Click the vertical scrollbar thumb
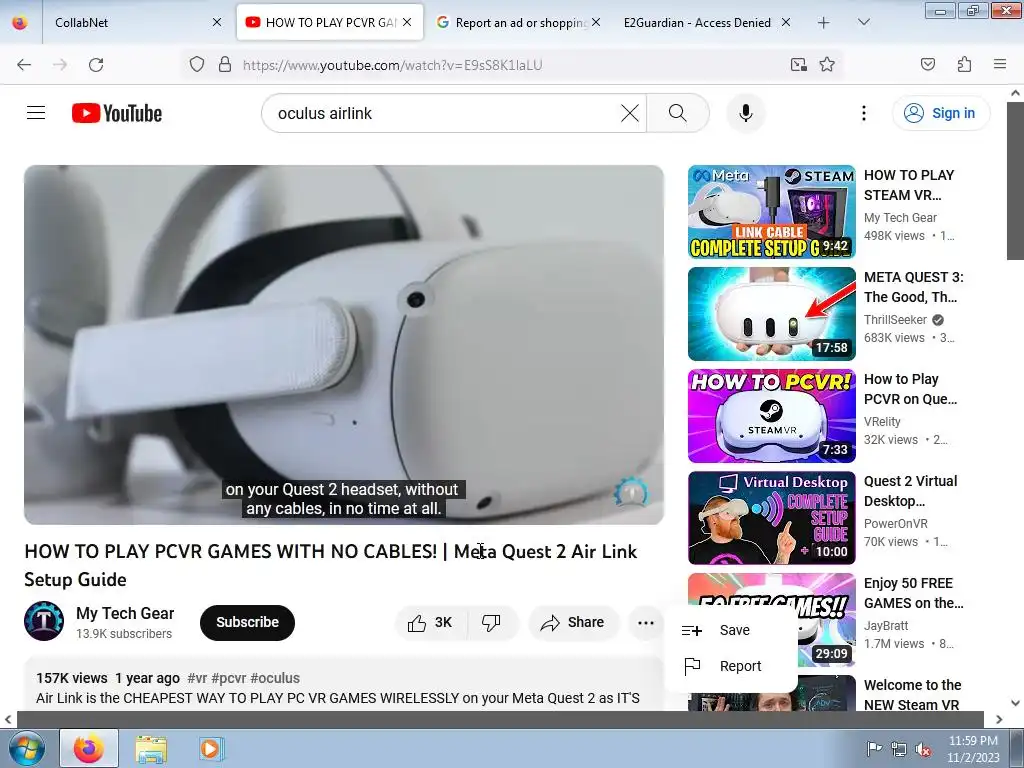Screen dimensions: 1024x768 pos(1015,181)
